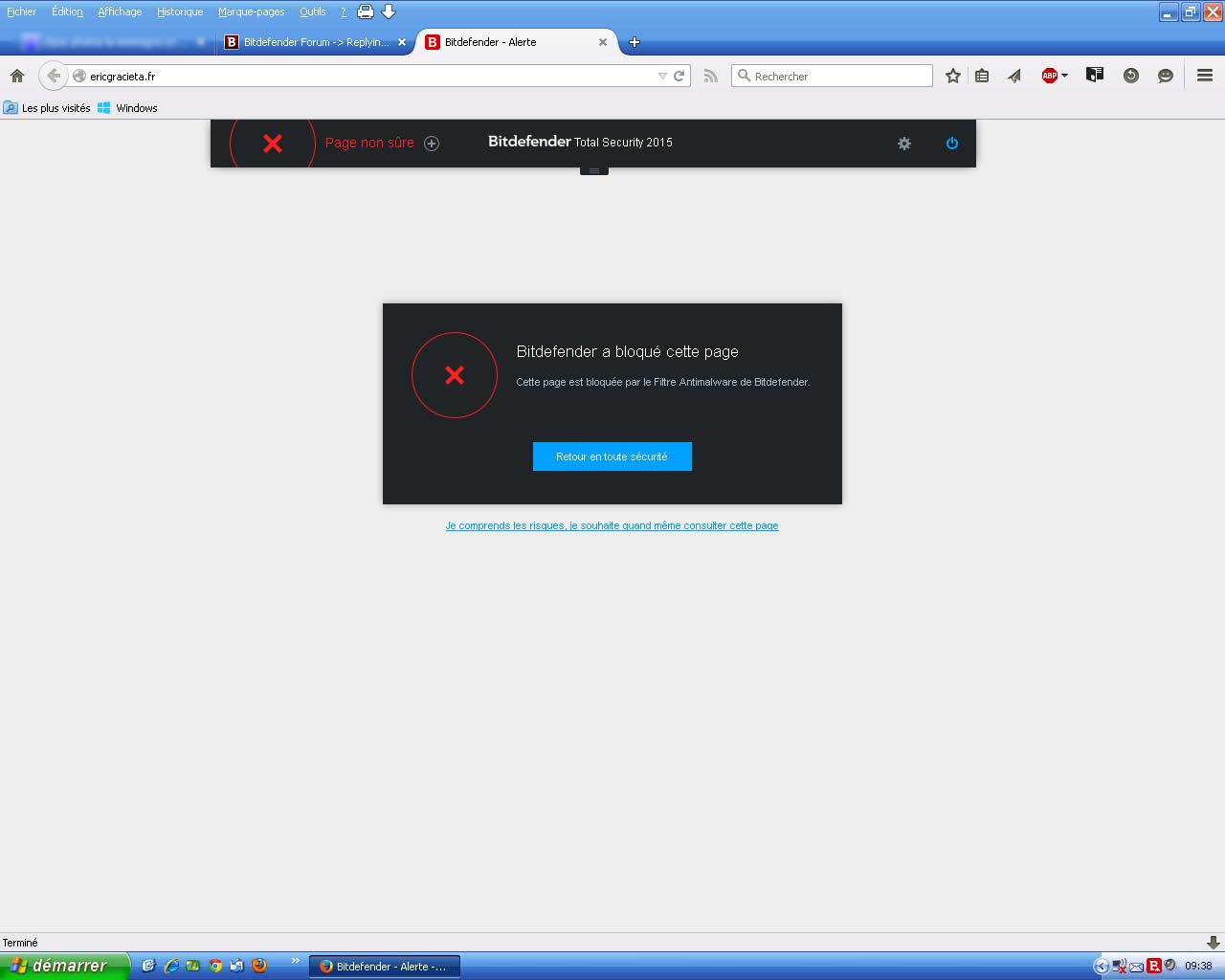This screenshot has height=980, width=1225.
Task: Open the URL history dropdown arrow
Action: [x=662, y=76]
